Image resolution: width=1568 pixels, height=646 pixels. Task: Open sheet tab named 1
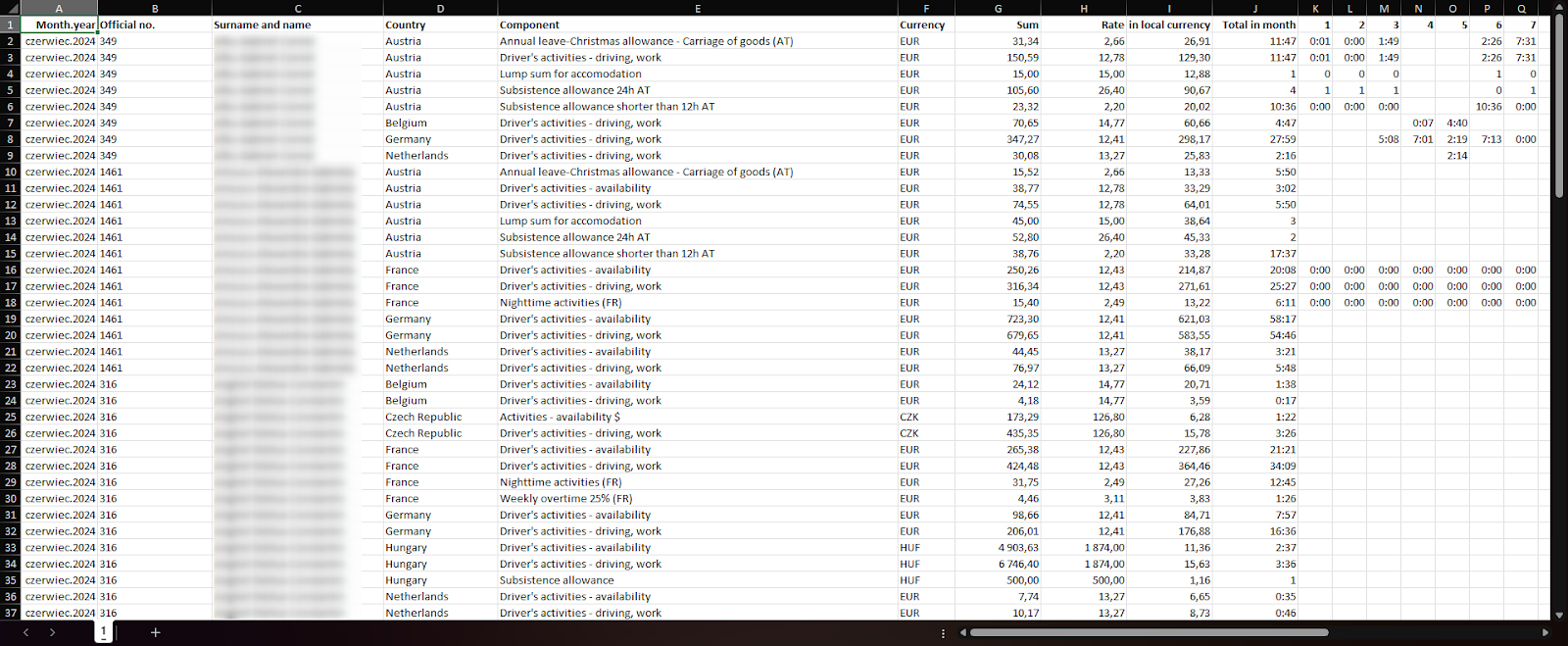tap(103, 631)
